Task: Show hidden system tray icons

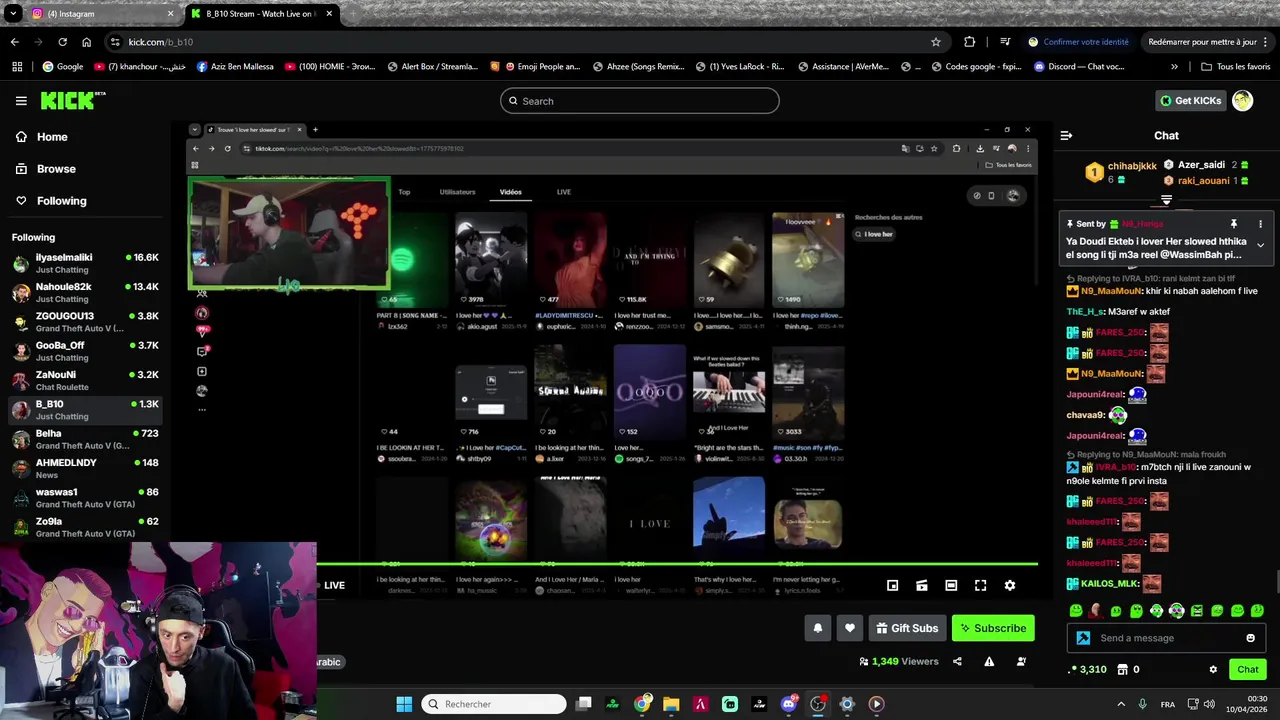Action: point(1120,704)
